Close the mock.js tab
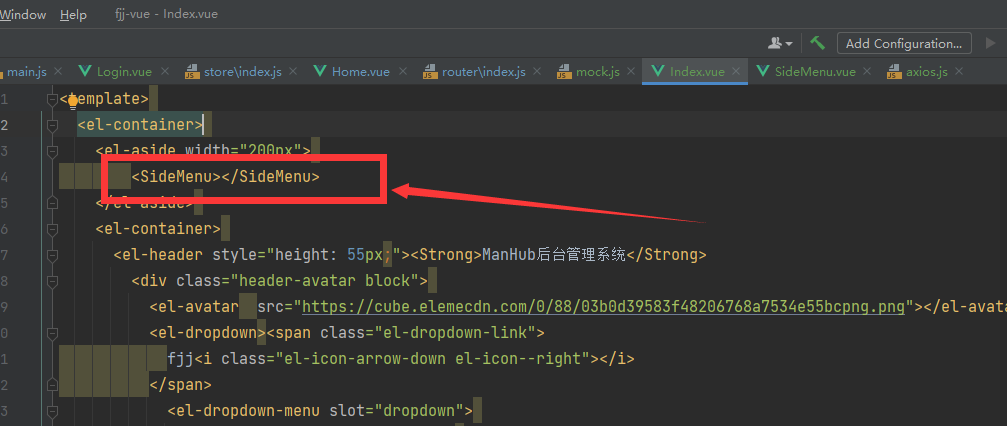The image size is (1007, 426). 631,71
